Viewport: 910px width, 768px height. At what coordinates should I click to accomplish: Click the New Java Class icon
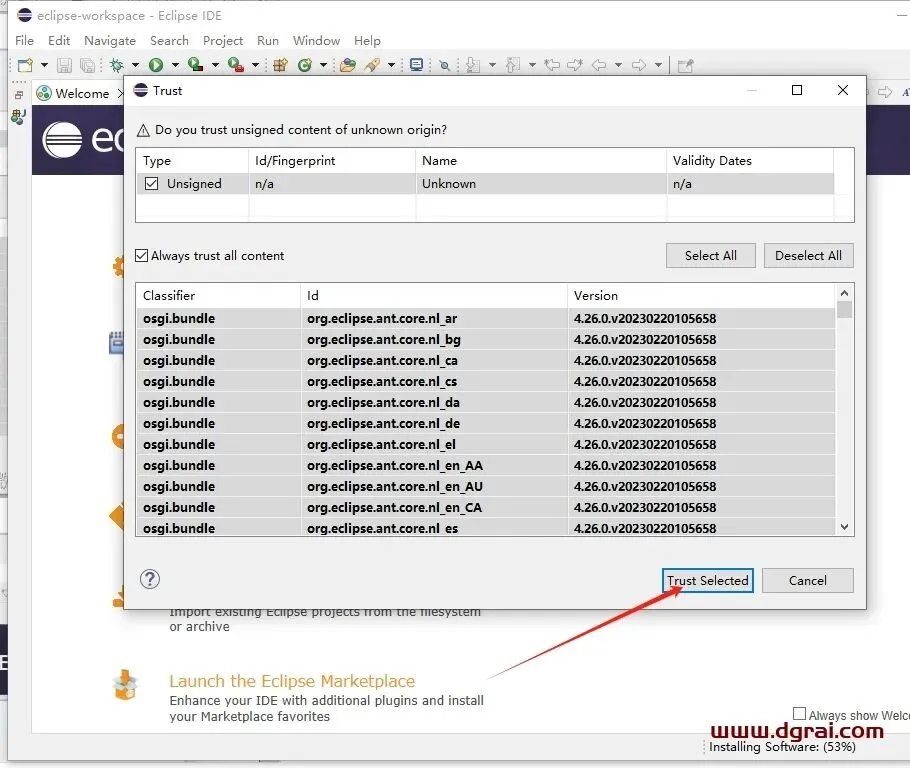(x=305, y=65)
